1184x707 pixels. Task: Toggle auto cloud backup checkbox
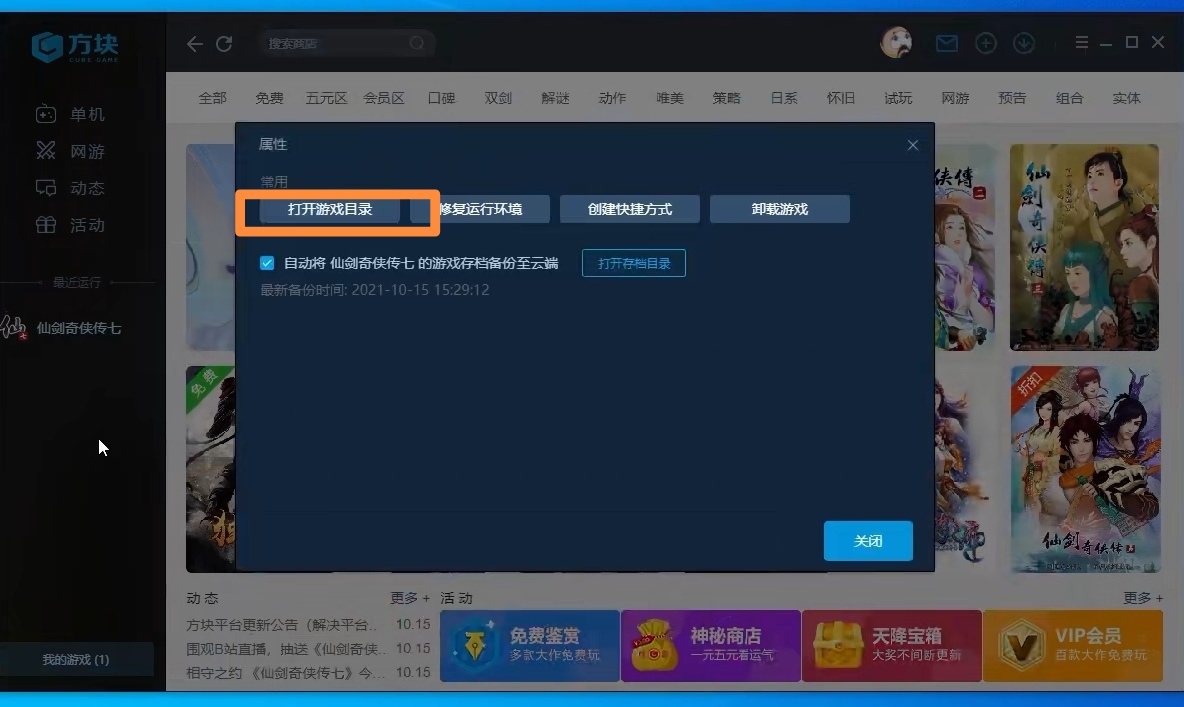pyautogui.click(x=267, y=263)
